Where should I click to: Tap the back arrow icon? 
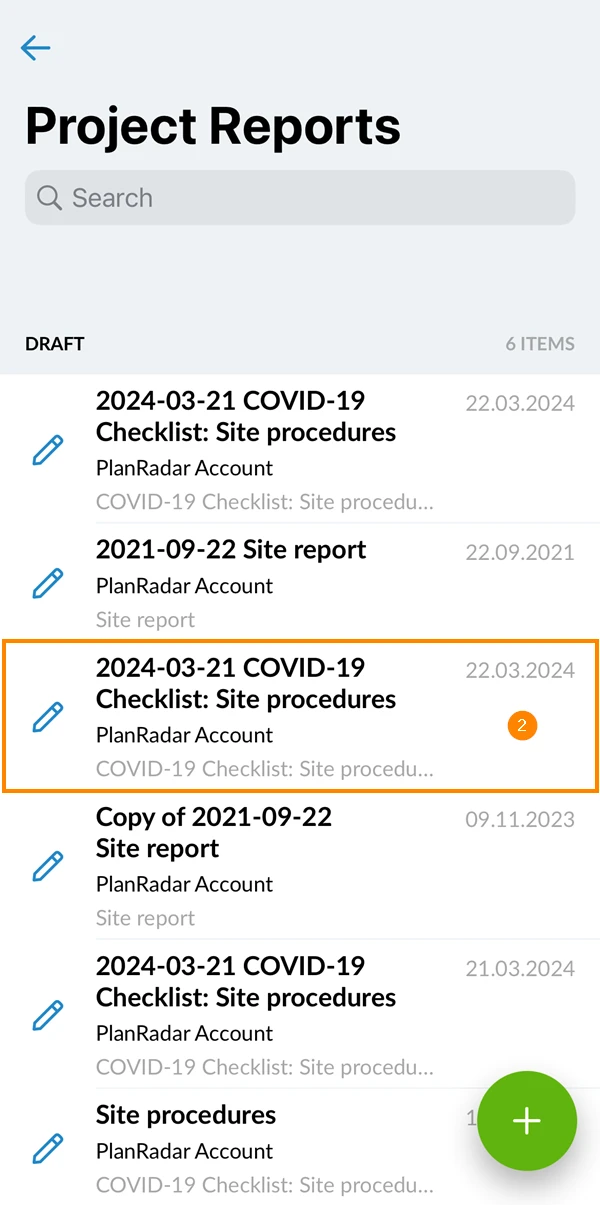[35, 47]
